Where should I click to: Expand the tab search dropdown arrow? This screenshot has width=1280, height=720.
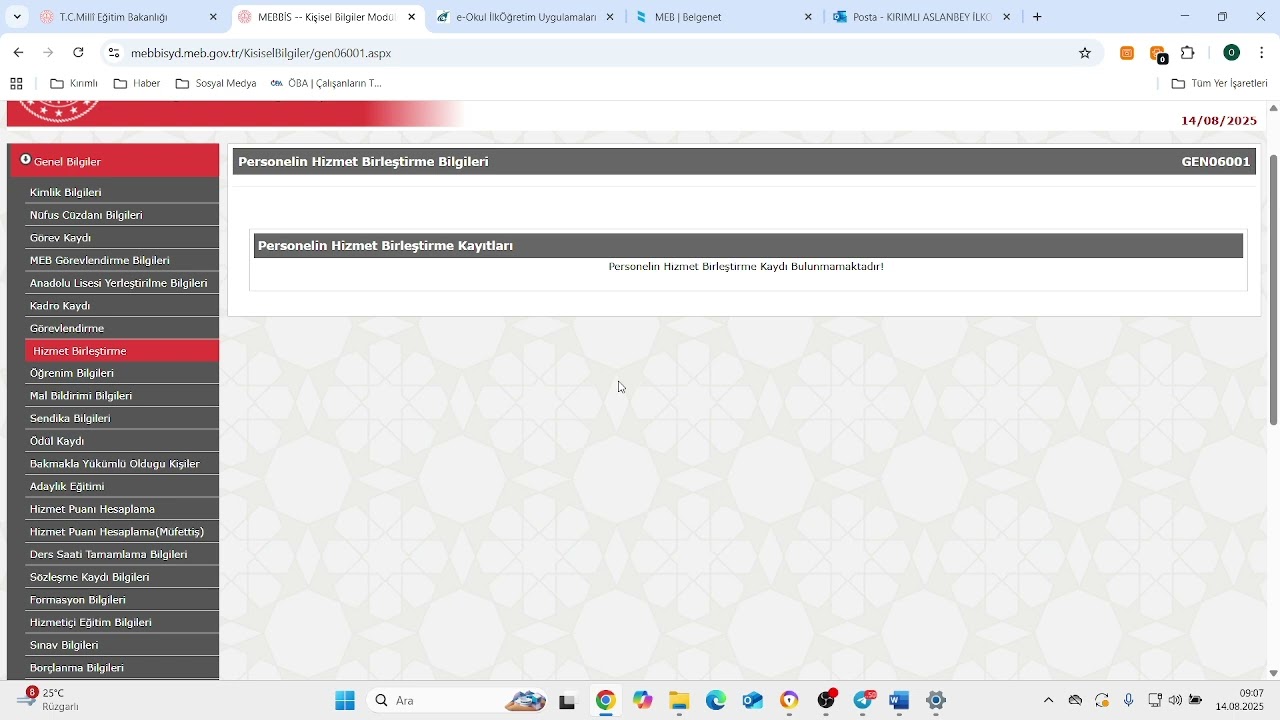pos(17,17)
